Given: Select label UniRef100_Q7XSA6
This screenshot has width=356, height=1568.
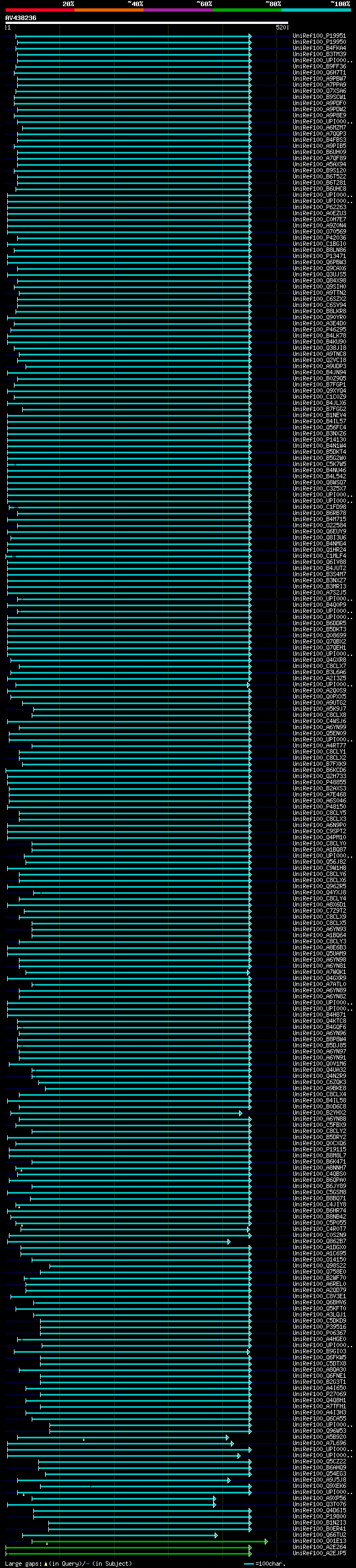Looking at the screenshot, I should [319, 91].
